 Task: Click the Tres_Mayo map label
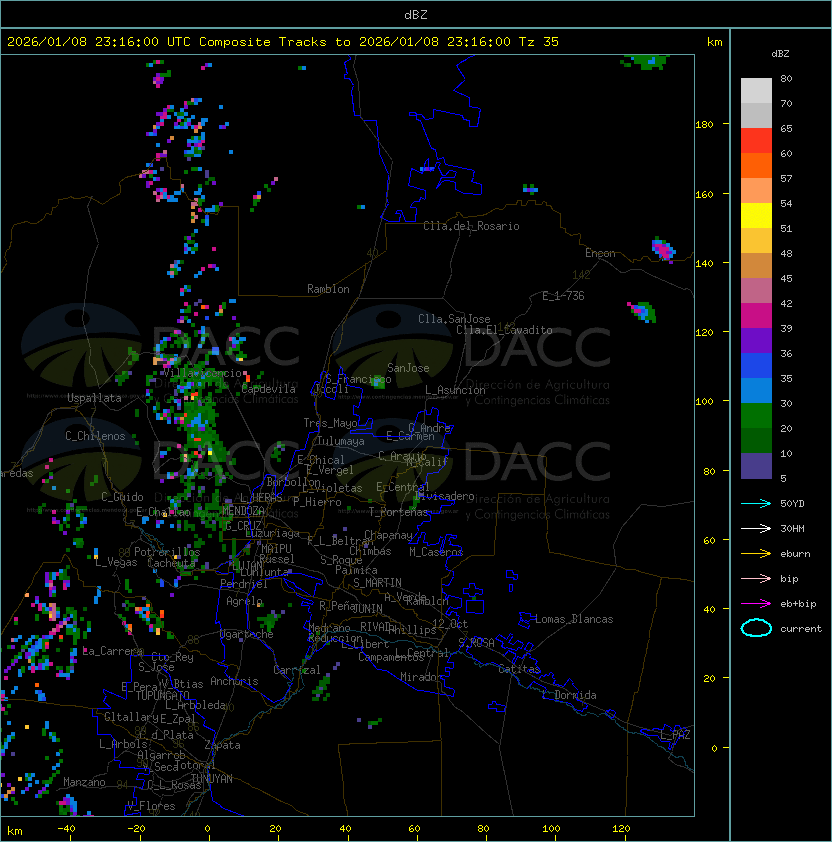click(x=330, y=423)
